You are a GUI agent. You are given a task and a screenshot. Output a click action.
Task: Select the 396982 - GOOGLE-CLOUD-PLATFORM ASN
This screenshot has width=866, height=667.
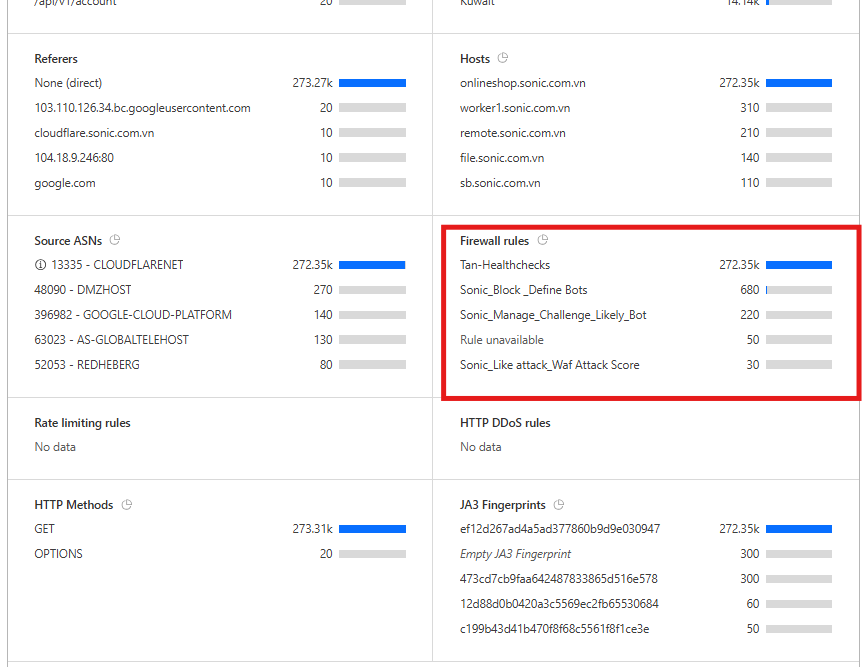tap(133, 315)
